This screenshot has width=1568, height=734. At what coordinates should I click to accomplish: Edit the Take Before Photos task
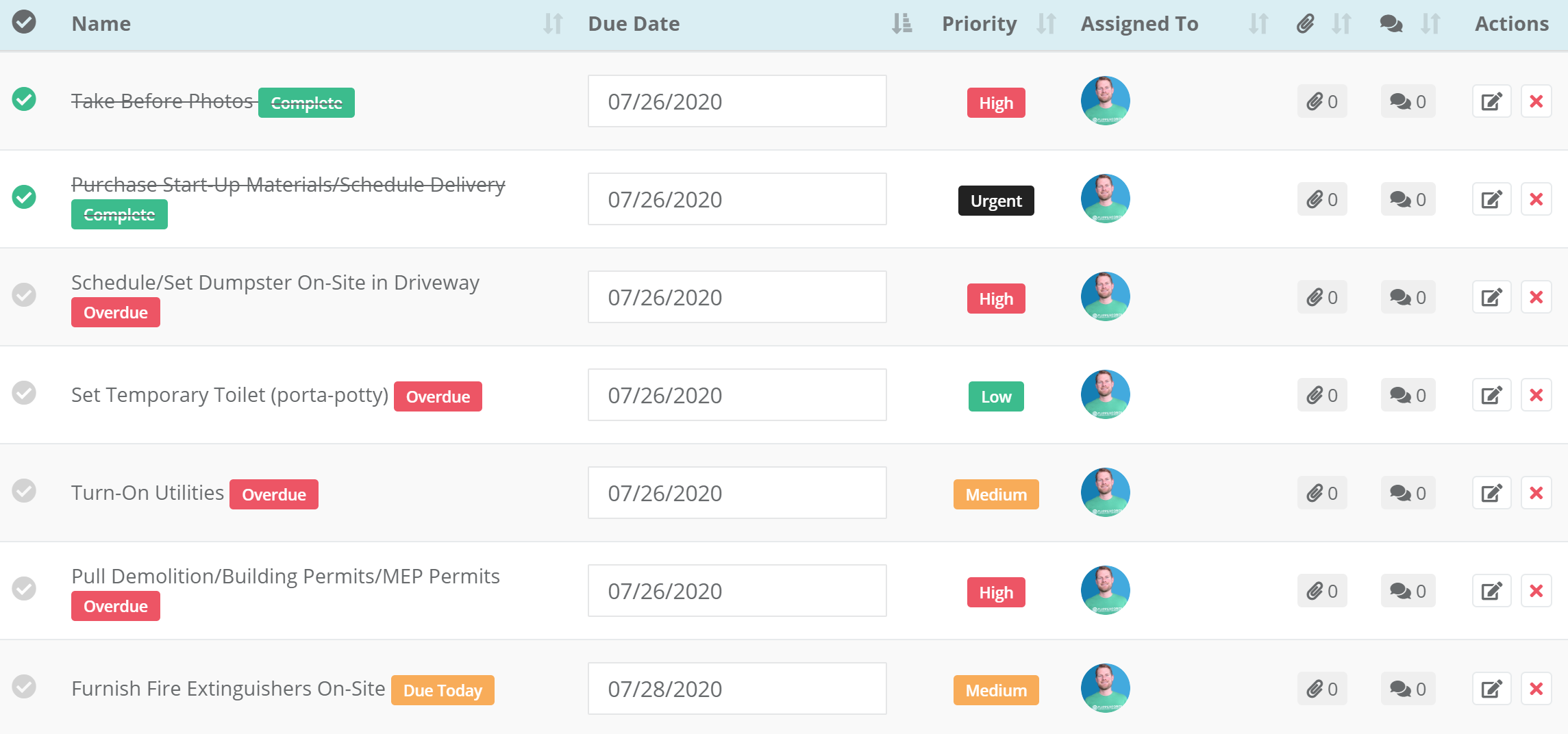tap(1491, 101)
